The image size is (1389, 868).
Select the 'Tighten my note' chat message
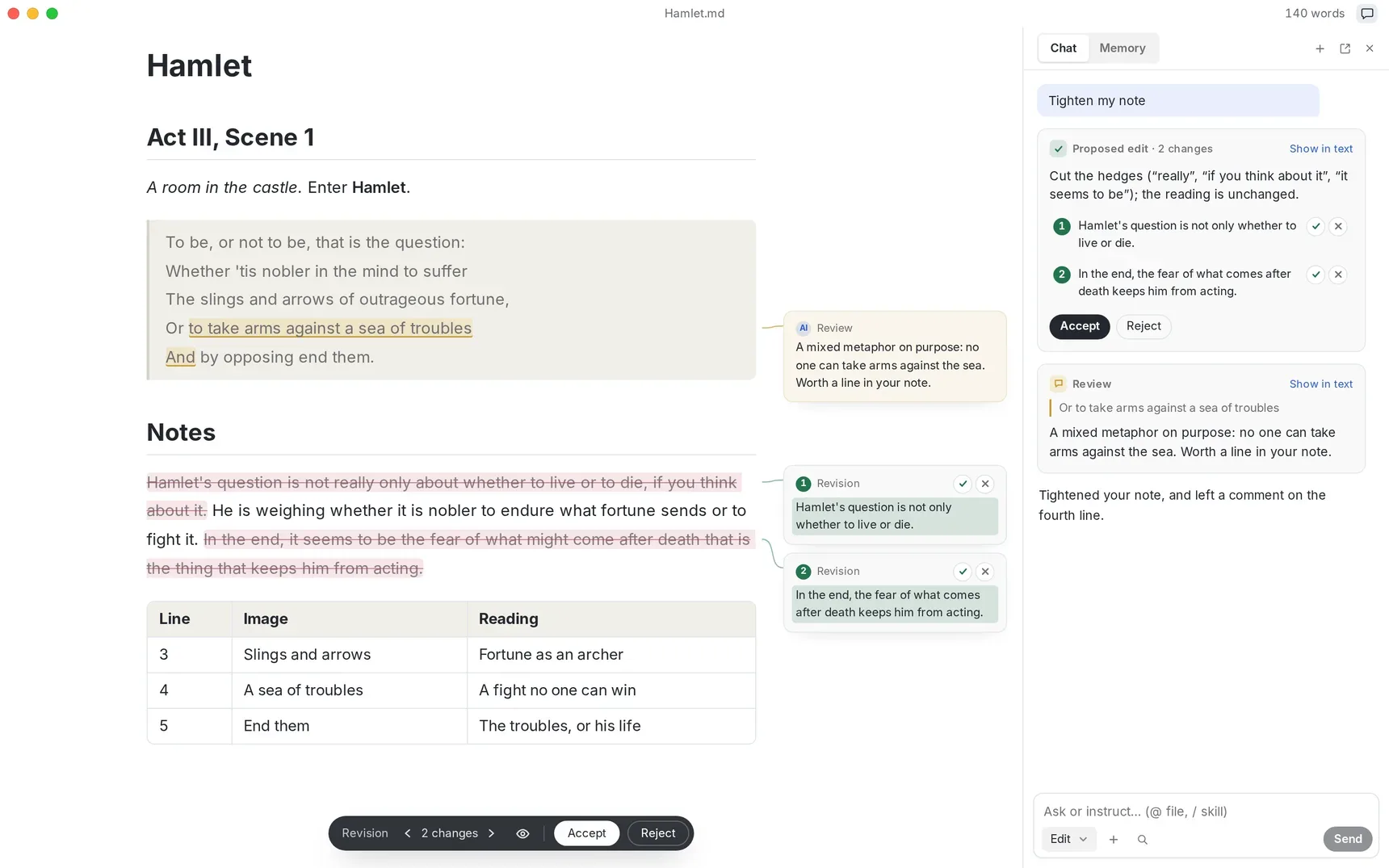tap(1178, 101)
